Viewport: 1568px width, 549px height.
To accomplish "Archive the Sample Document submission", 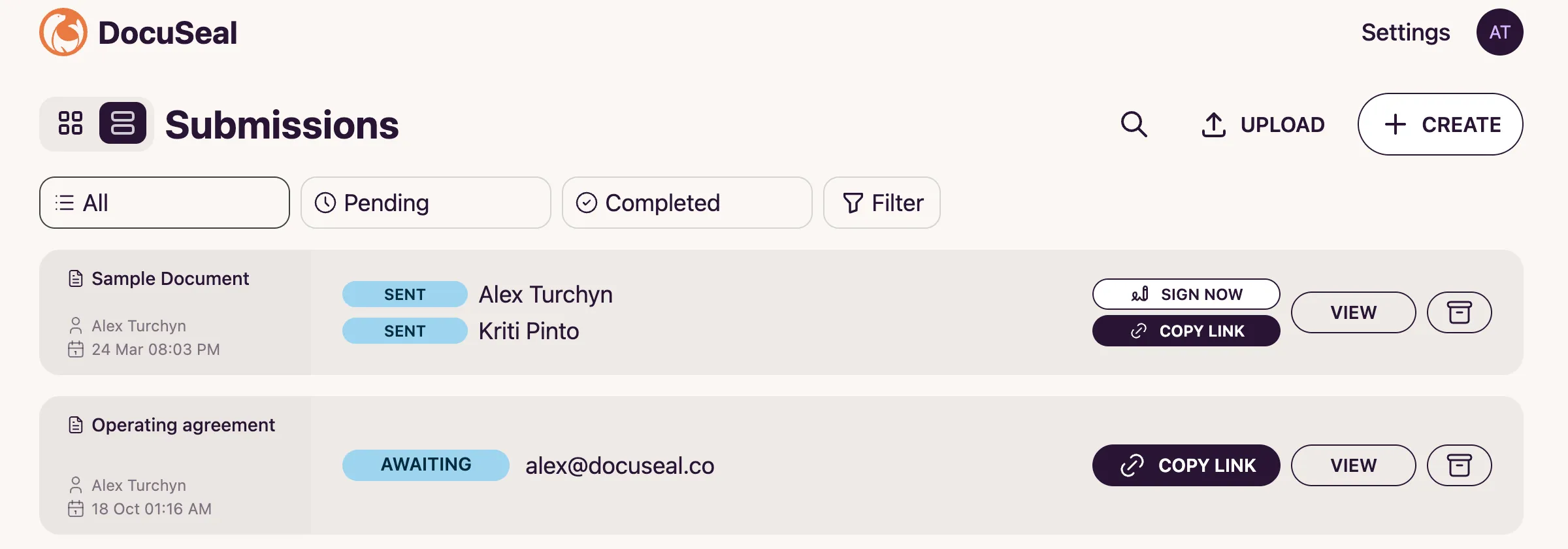I will click(x=1459, y=312).
